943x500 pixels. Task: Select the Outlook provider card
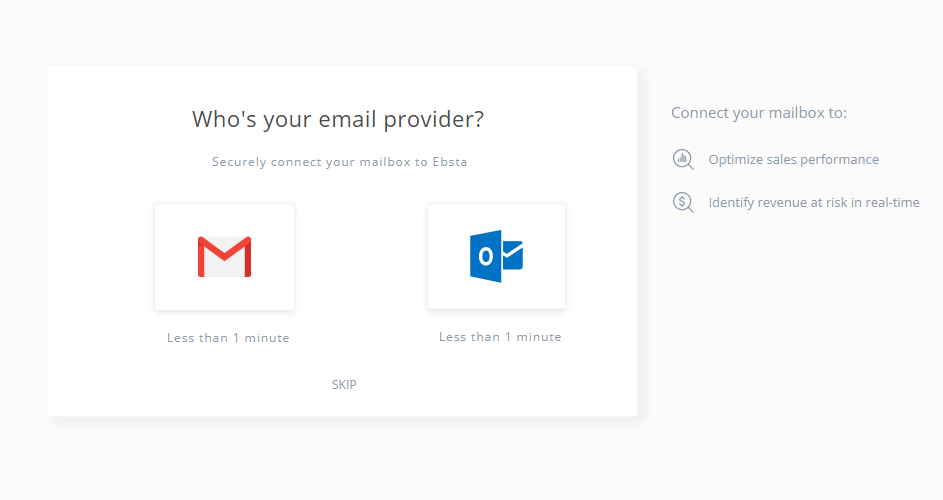496,256
